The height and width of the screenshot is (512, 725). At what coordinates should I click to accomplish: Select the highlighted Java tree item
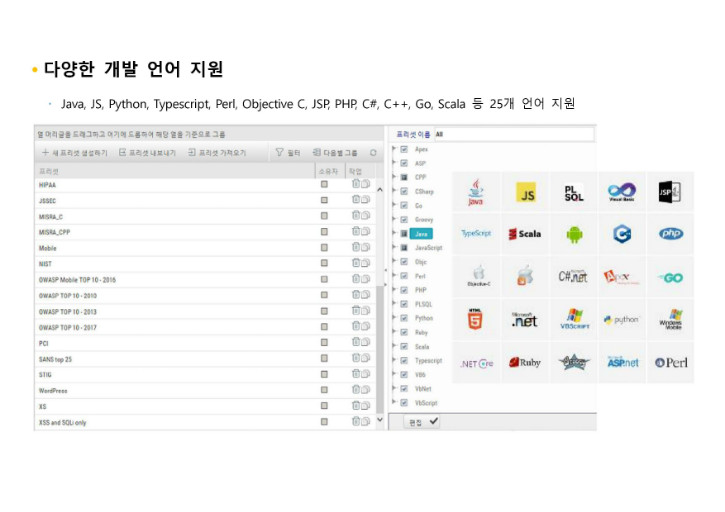421,234
